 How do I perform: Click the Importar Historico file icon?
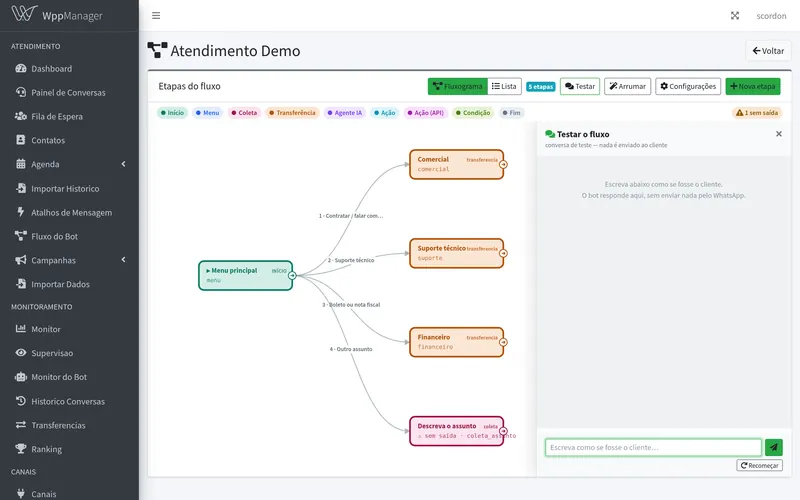[x=20, y=188]
